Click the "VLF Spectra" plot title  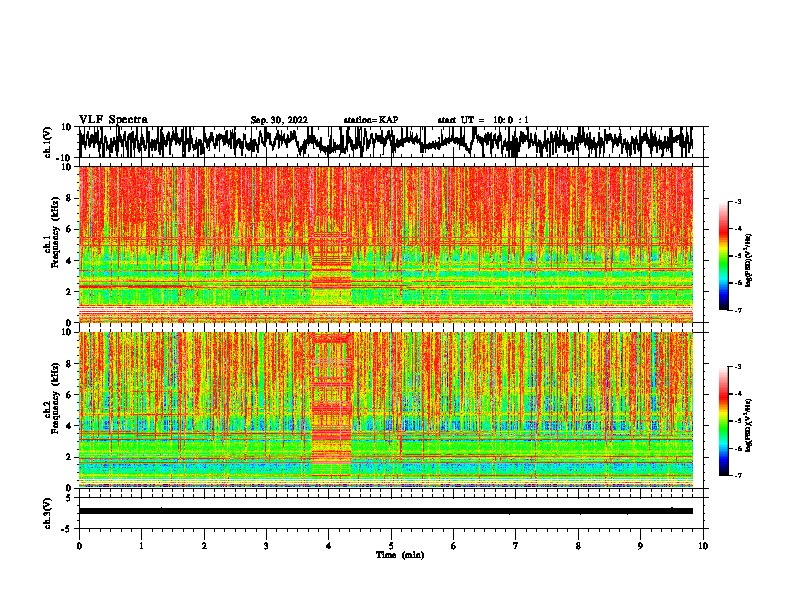pos(113,120)
